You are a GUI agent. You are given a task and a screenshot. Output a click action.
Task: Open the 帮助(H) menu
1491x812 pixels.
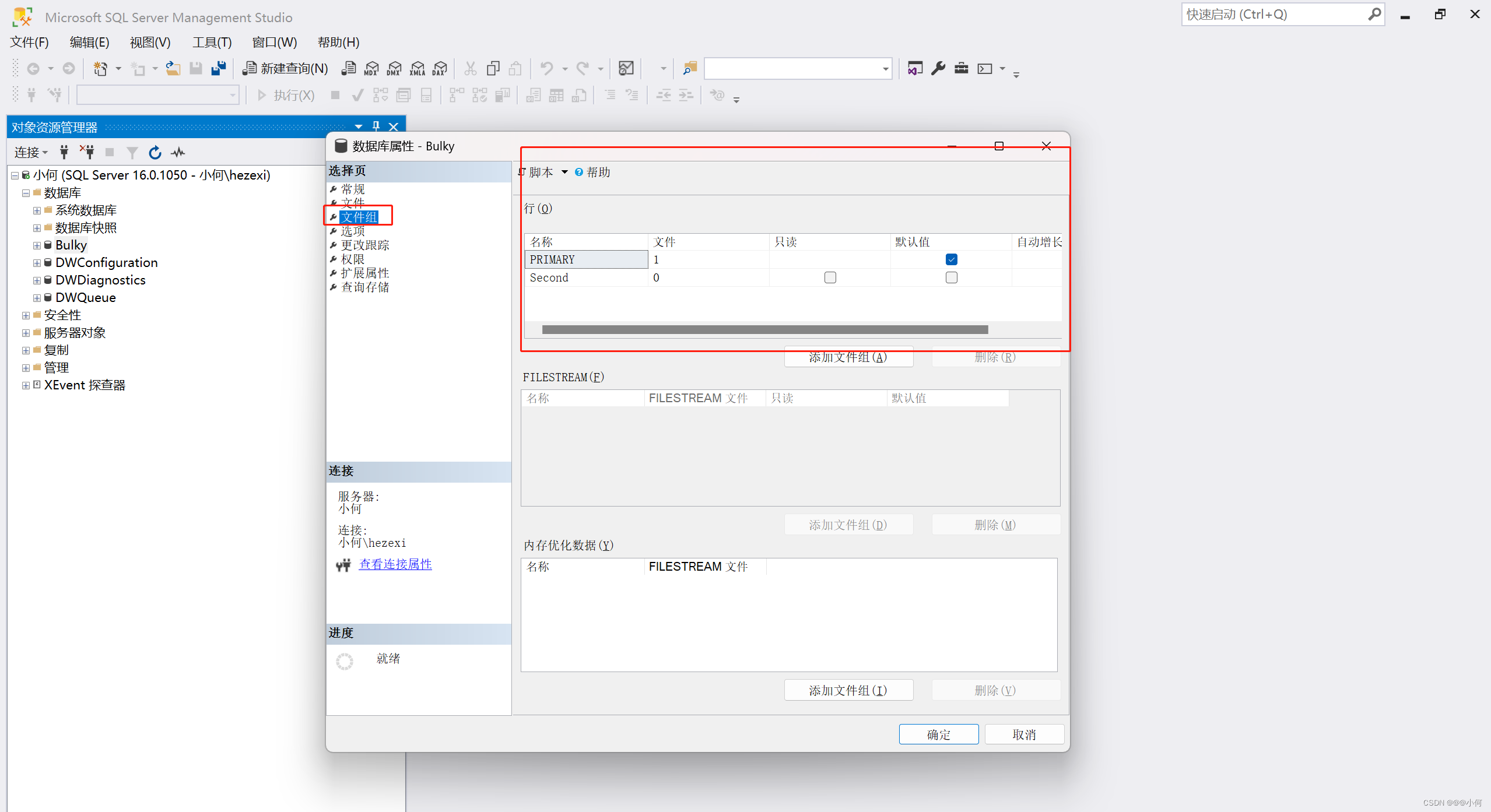[338, 42]
